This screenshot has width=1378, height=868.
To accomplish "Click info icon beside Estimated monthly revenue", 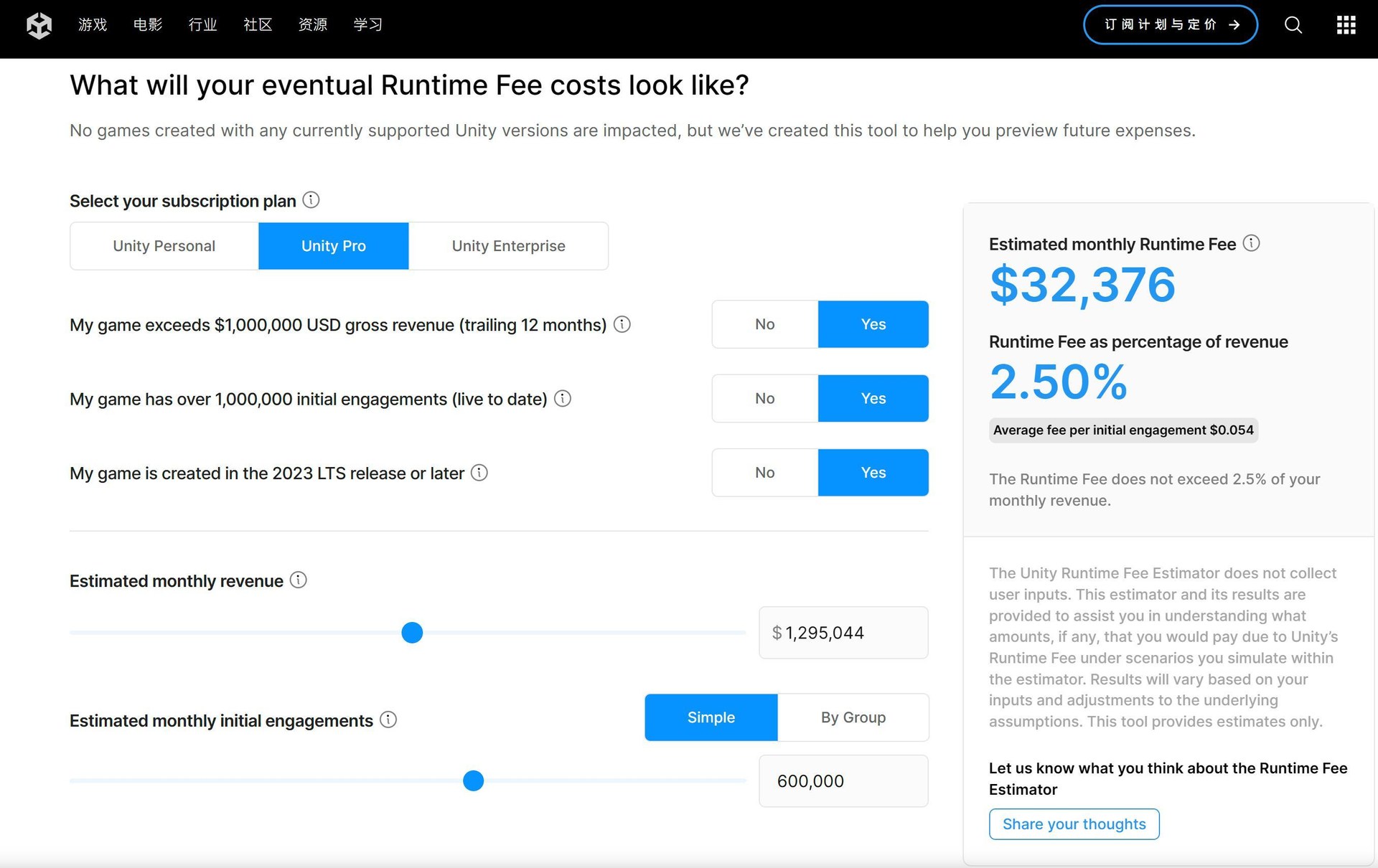I will [298, 580].
